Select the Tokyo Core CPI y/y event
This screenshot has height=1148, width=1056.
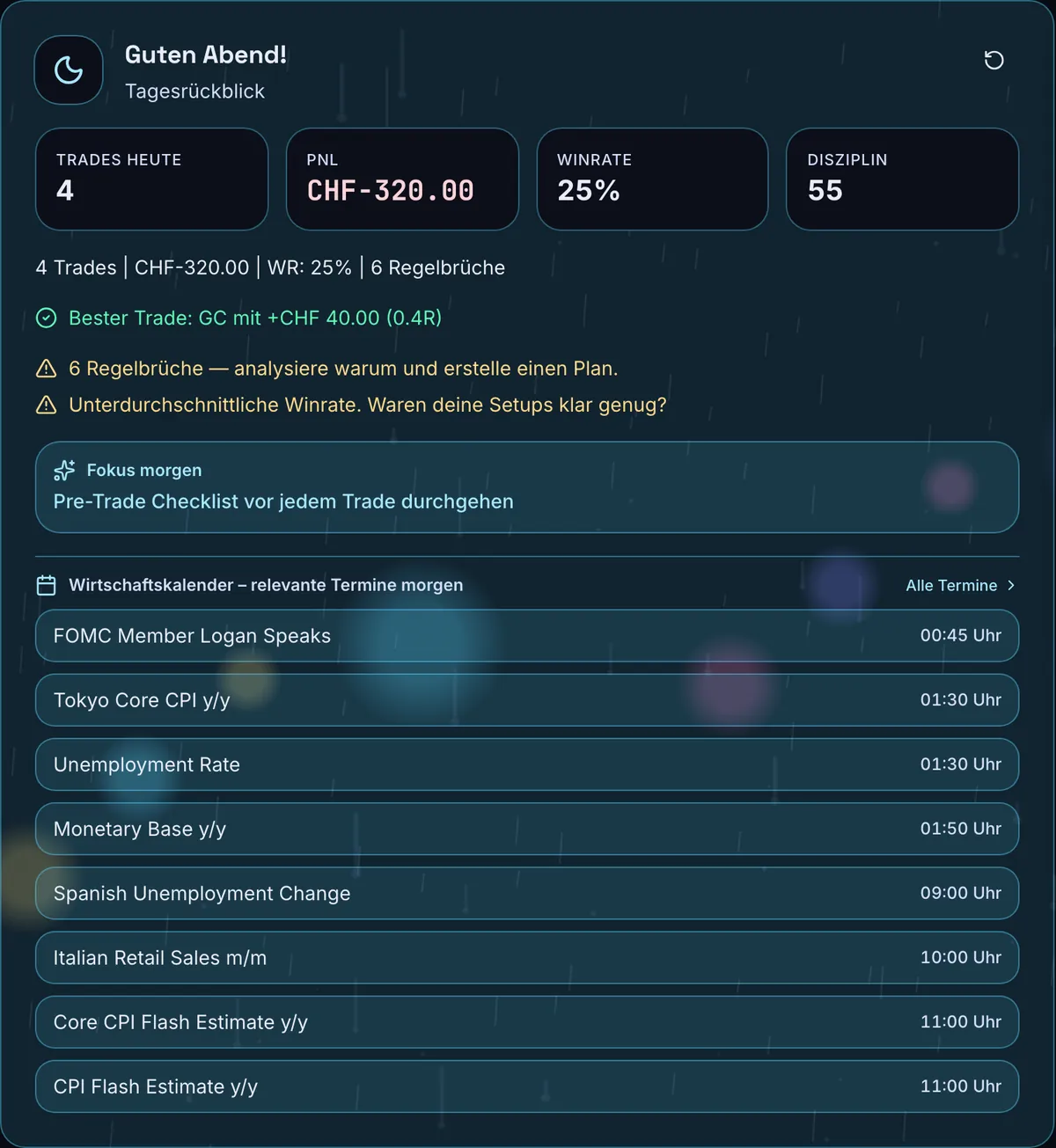(527, 700)
